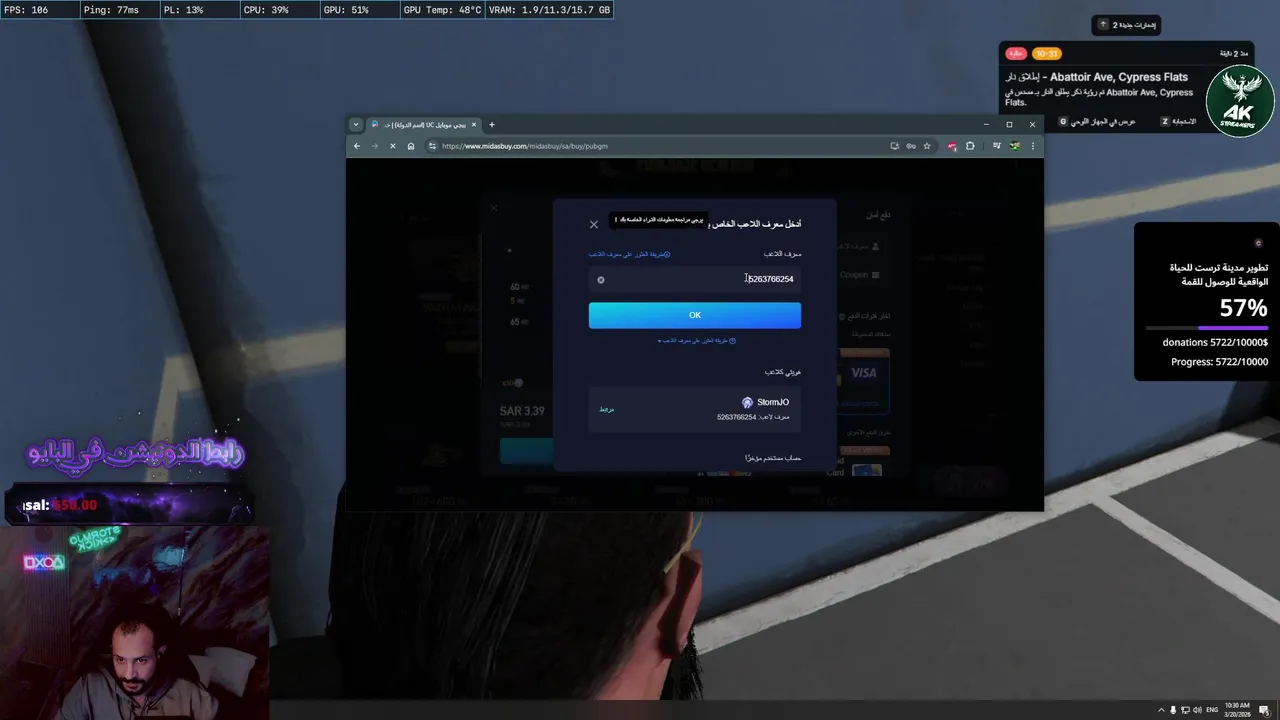Open the browser home page

(411, 146)
